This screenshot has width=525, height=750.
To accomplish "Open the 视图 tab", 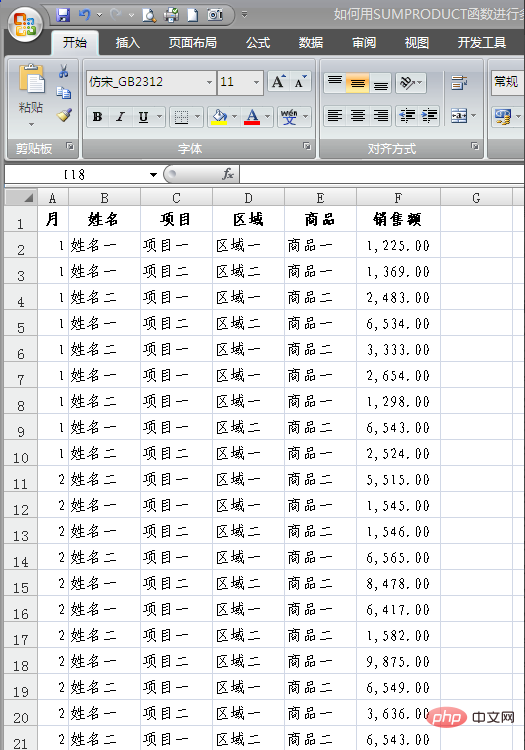I will click(x=417, y=43).
